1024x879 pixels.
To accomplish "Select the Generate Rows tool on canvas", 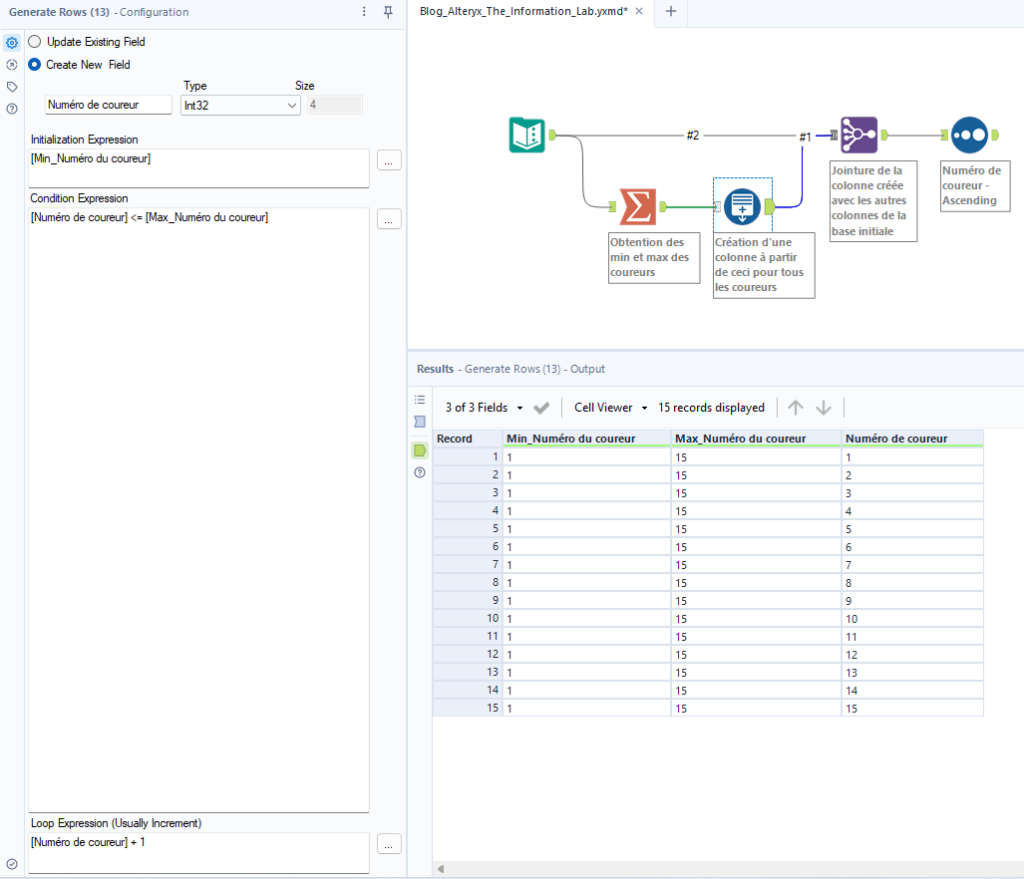I will [742, 206].
